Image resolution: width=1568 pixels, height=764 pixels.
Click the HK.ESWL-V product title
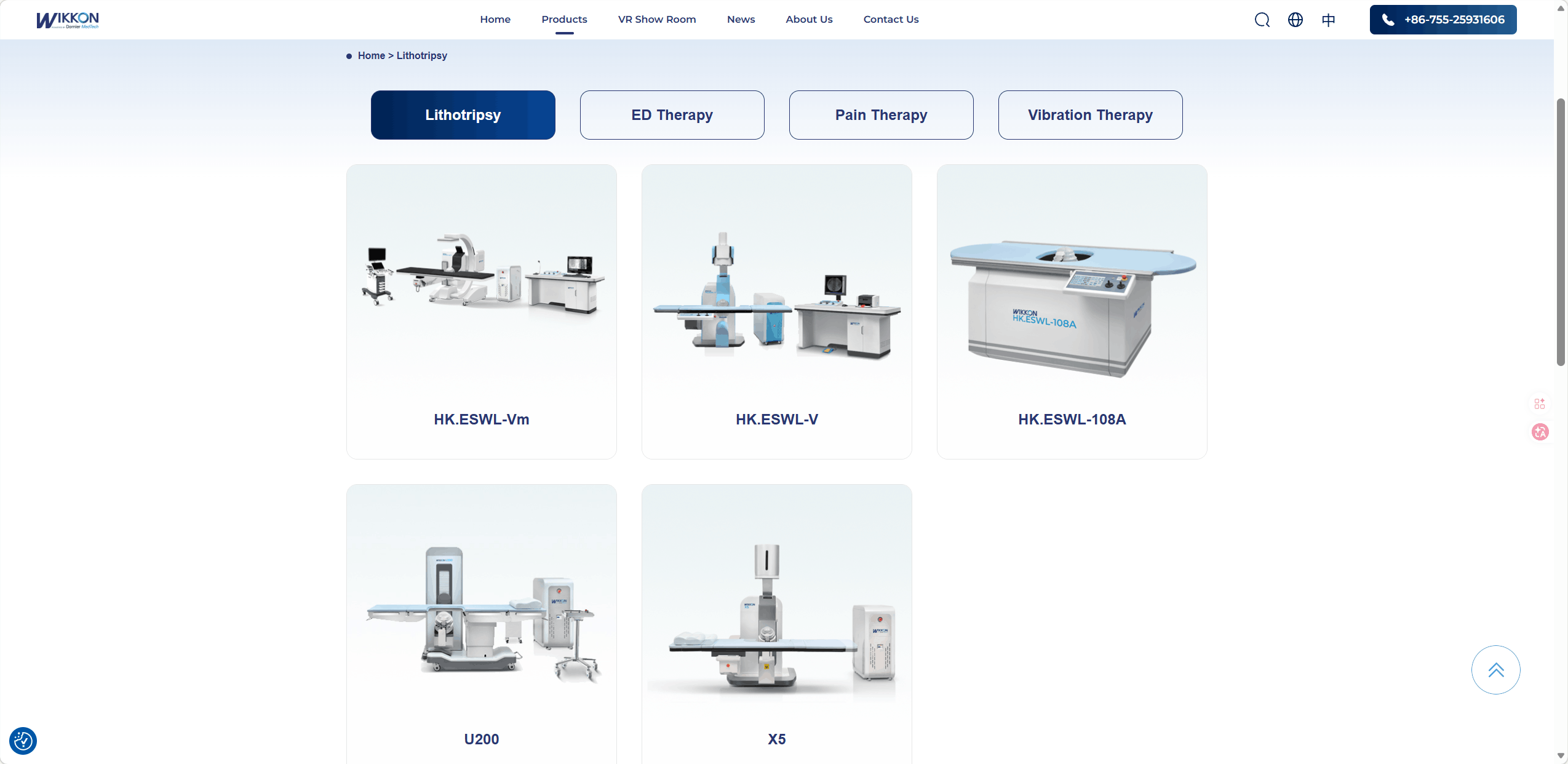(x=777, y=420)
